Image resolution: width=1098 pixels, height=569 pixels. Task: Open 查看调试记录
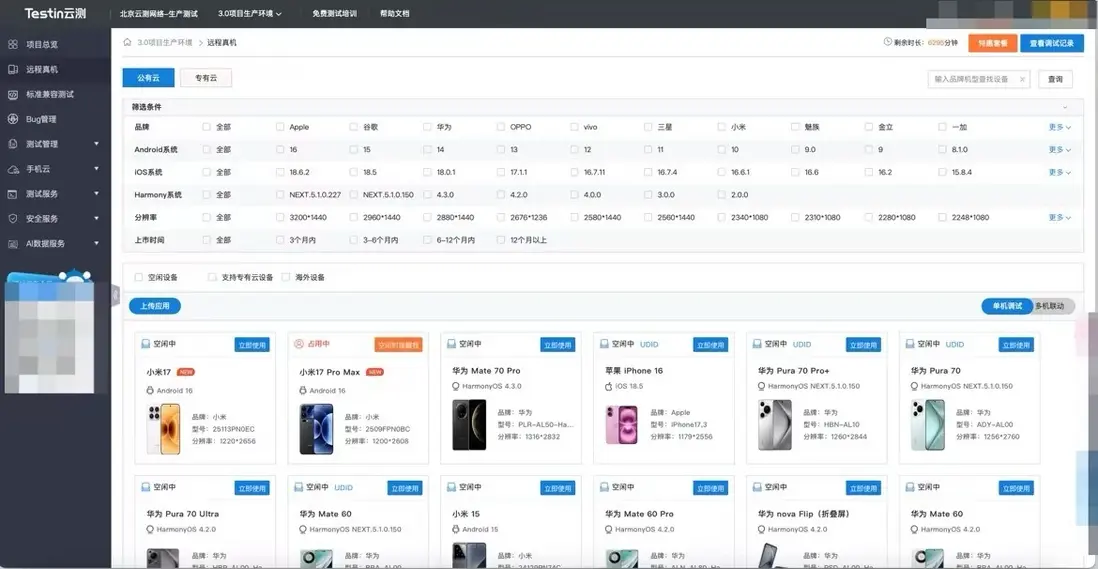[x=1052, y=43]
